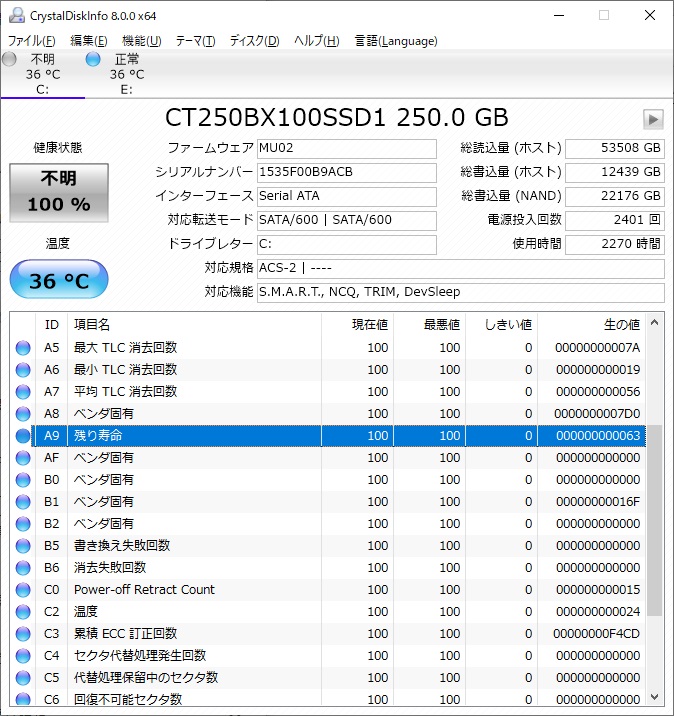Viewport: 674px width, 716px height.
Task: Click power-on count value 2401 回
Action: (x=615, y=221)
